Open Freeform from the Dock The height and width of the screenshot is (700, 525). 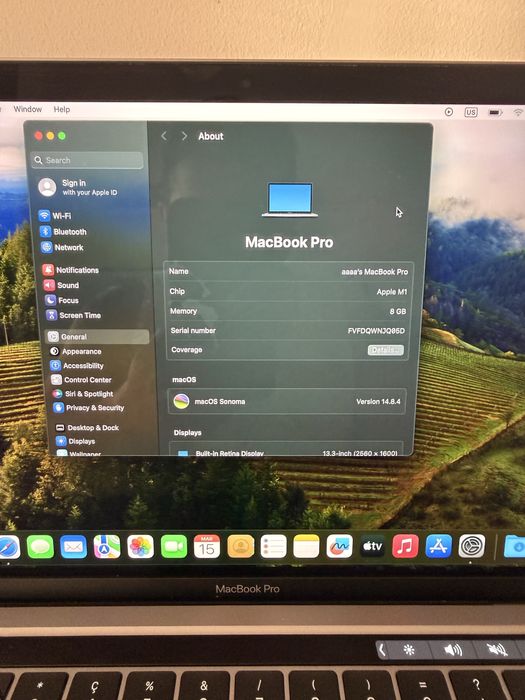(x=339, y=546)
